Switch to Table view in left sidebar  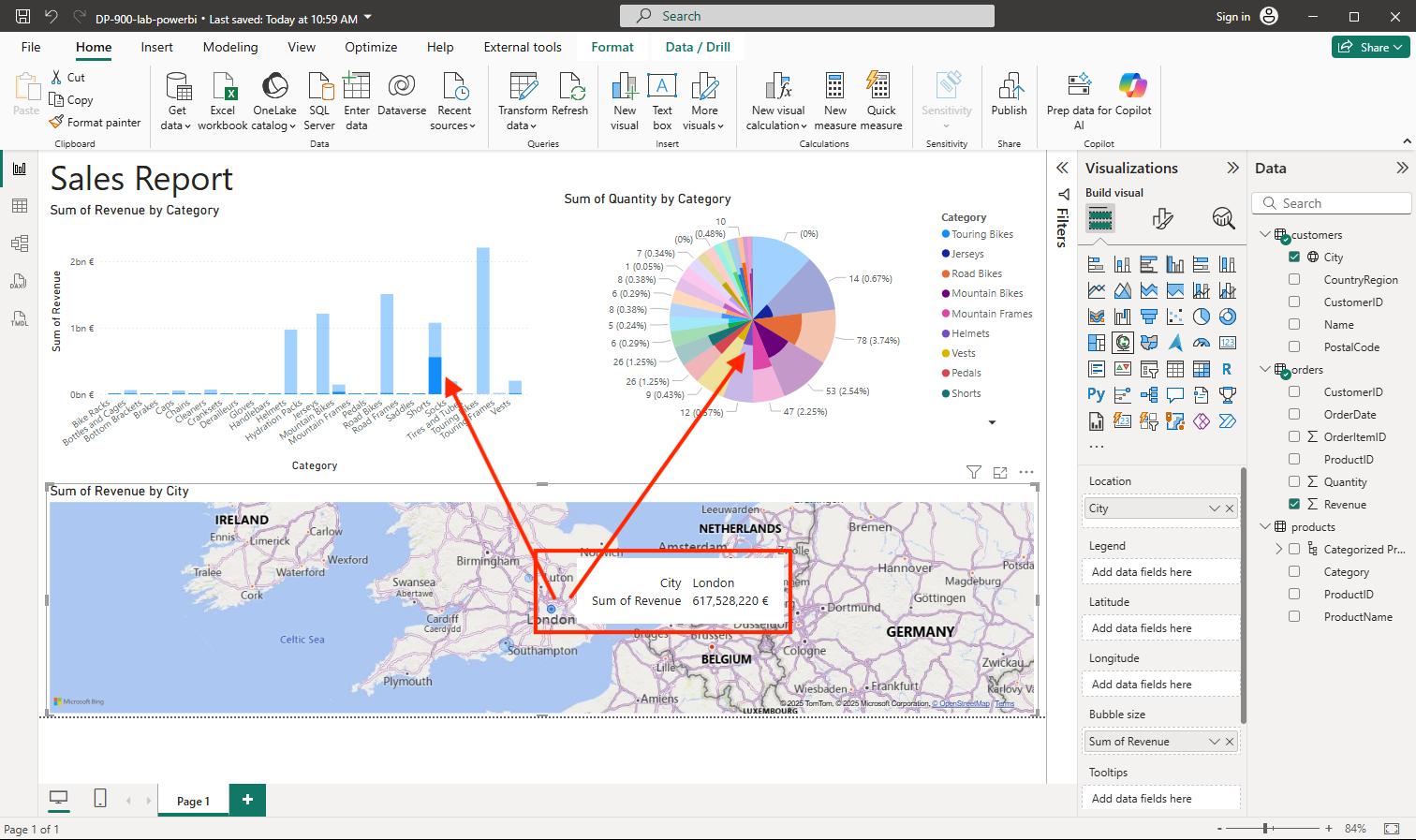[x=20, y=206]
